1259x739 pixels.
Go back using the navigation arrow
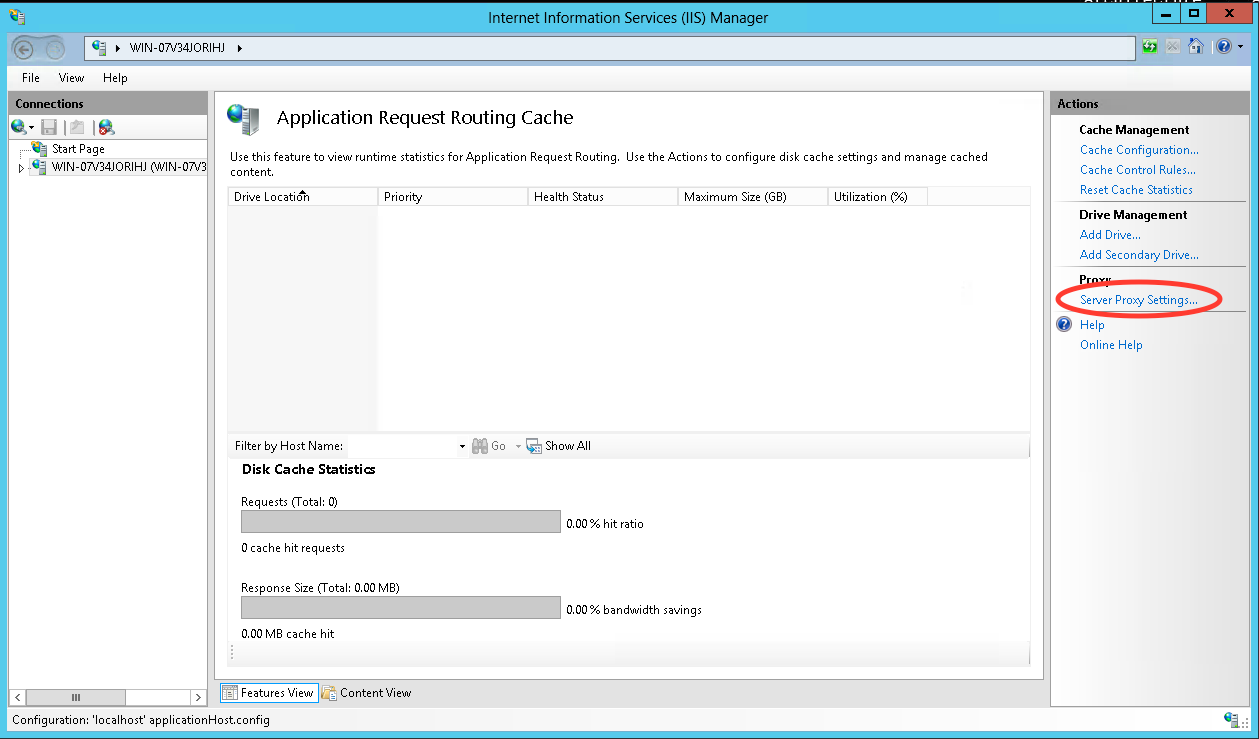click(25, 47)
